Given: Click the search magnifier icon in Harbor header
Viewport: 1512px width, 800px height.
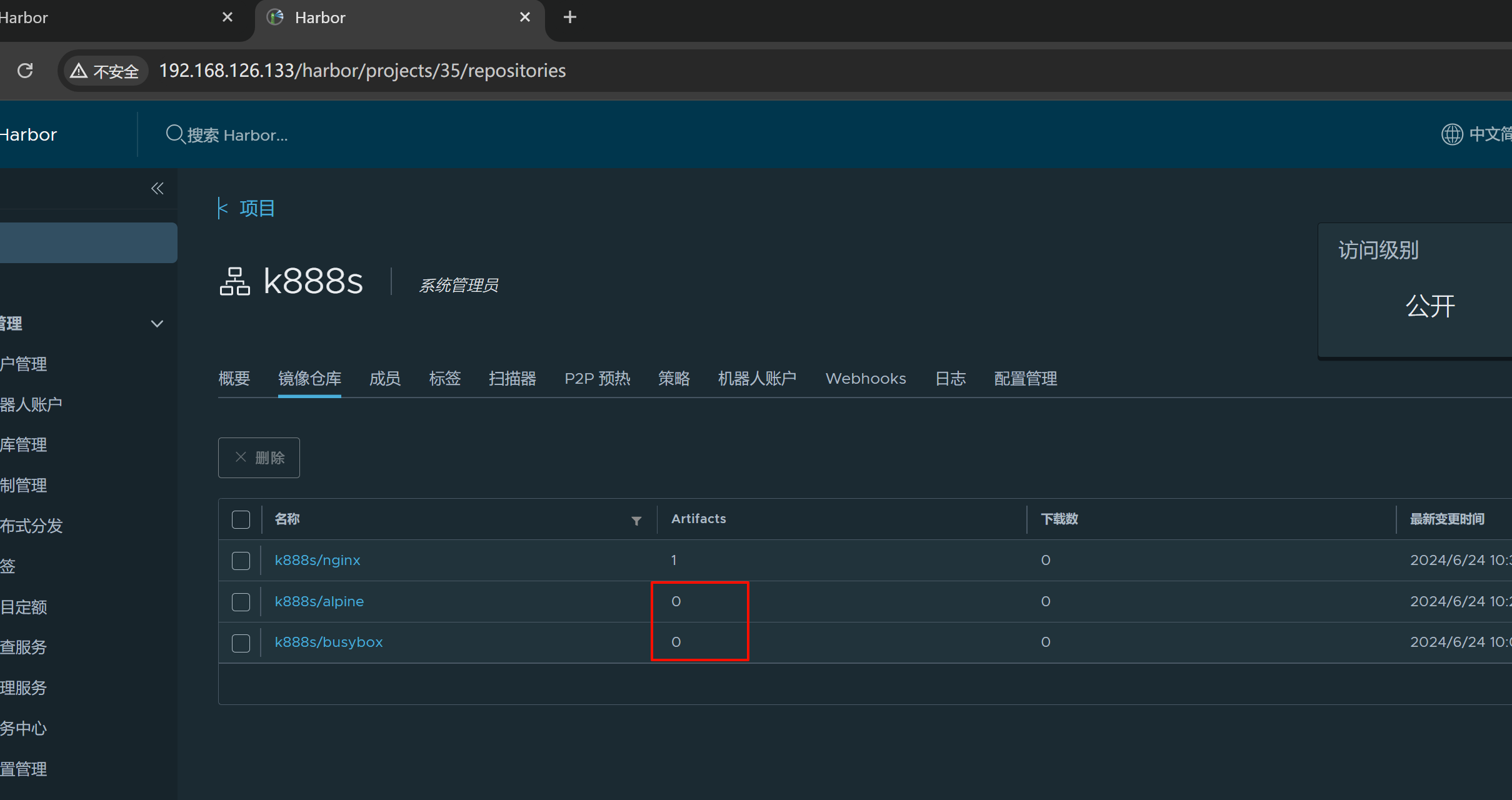Looking at the screenshot, I should 174,134.
